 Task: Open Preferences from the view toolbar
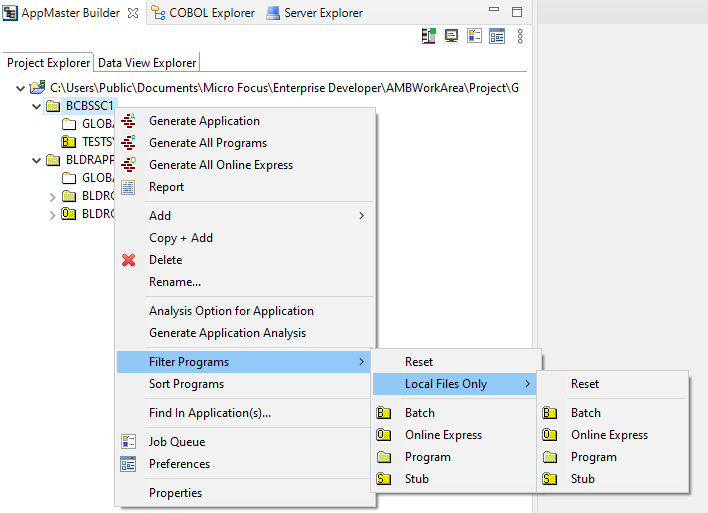tap(497, 36)
